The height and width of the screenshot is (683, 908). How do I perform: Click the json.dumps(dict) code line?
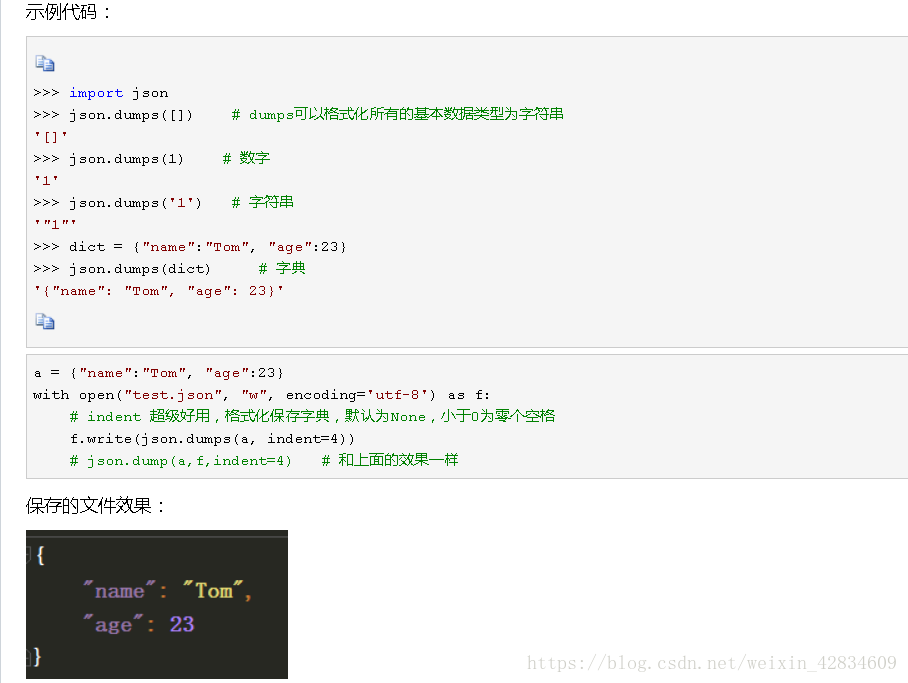pos(169,268)
